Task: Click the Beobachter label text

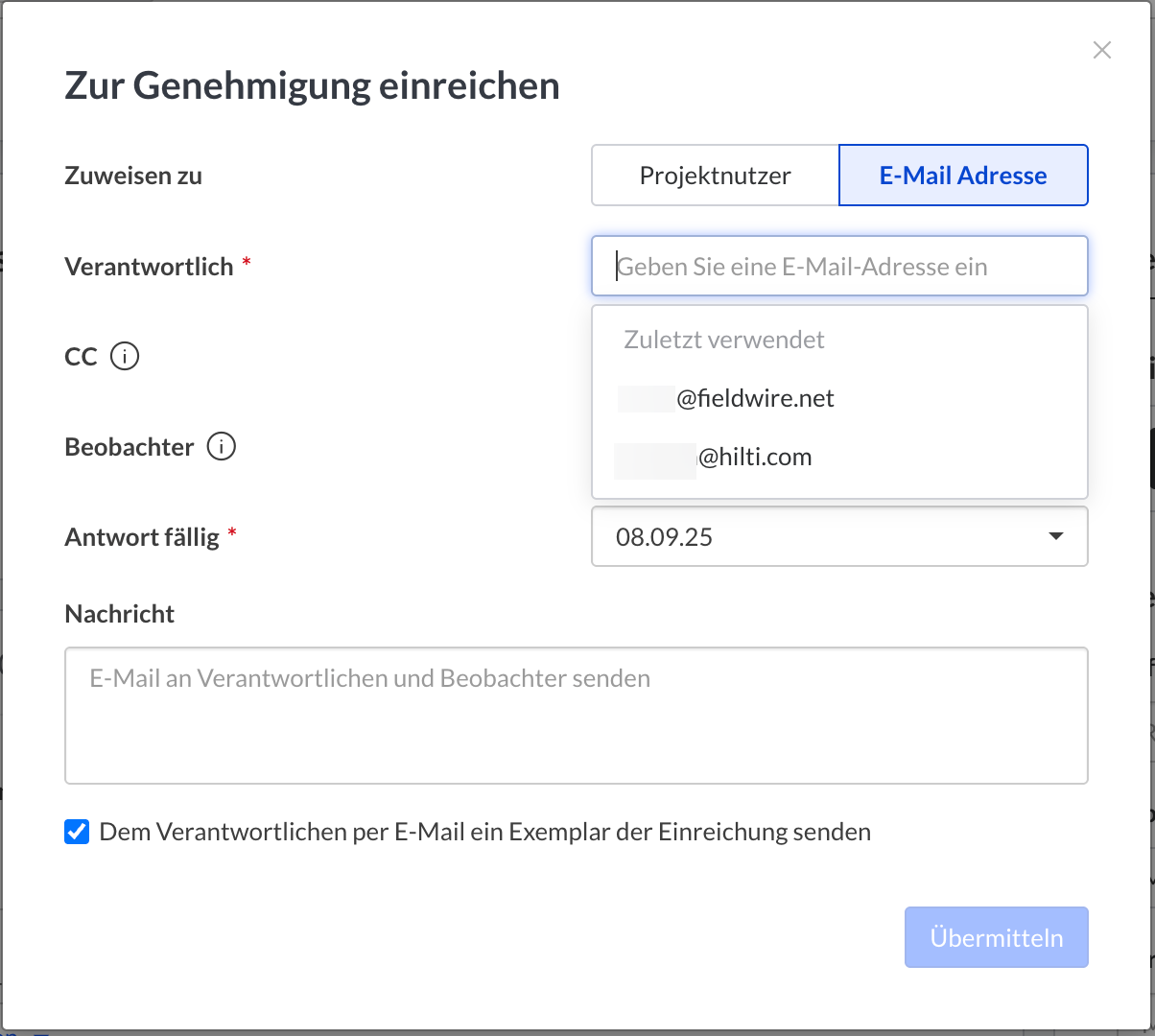Action: coord(130,447)
